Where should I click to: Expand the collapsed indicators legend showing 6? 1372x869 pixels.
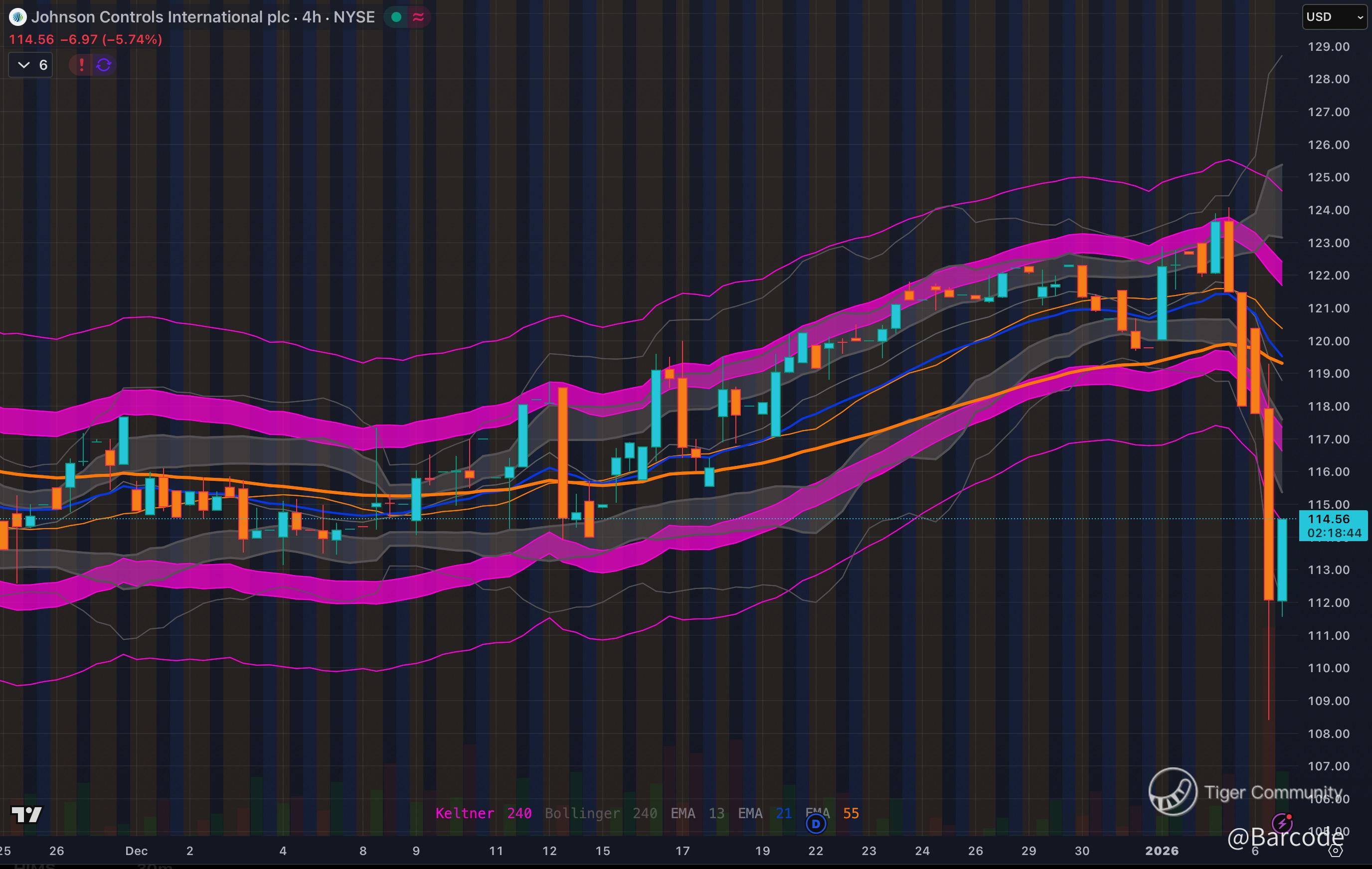[31, 65]
